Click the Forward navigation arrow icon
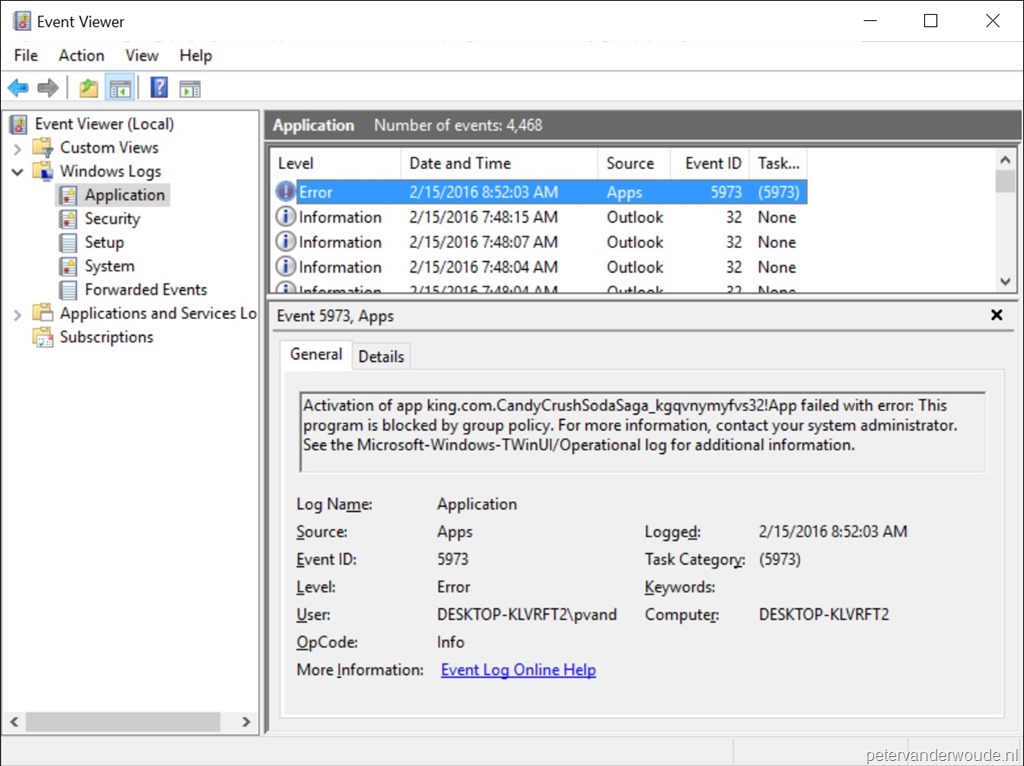1024x766 pixels. (x=47, y=87)
